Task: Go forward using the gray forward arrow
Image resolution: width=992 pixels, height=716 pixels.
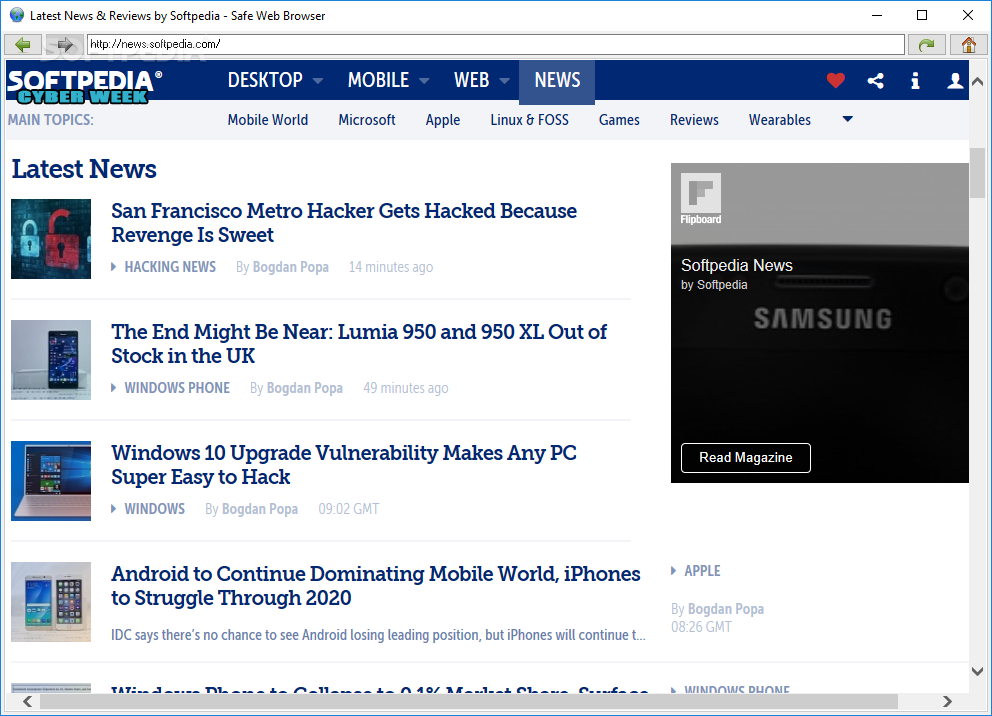Action: (x=65, y=44)
